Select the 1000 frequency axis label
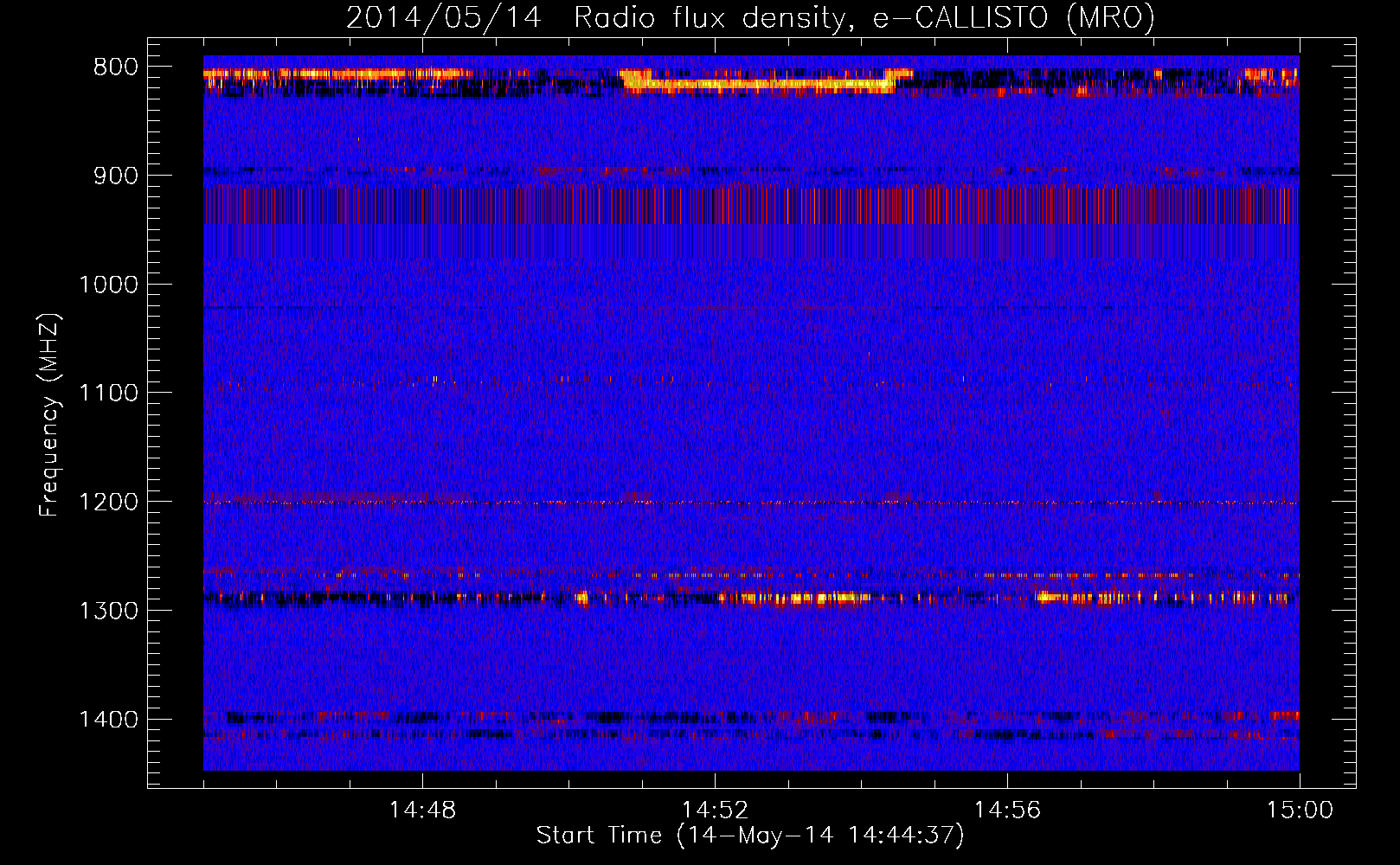The image size is (1400, 865). tap(108, 285)
